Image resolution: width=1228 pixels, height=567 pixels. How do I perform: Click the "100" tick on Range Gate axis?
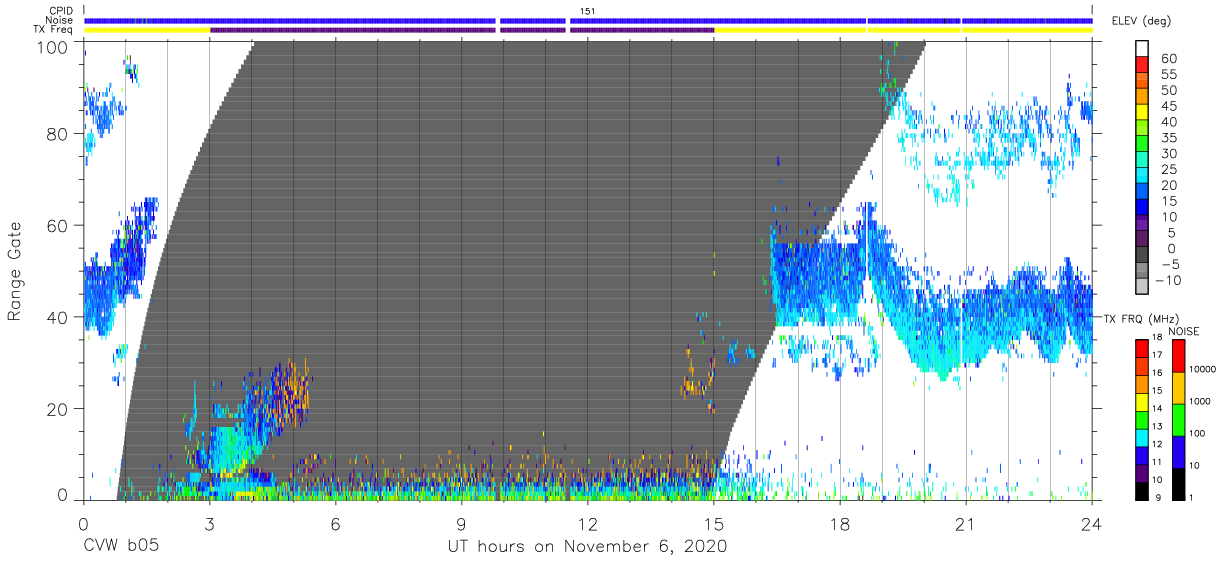(52, 48)
